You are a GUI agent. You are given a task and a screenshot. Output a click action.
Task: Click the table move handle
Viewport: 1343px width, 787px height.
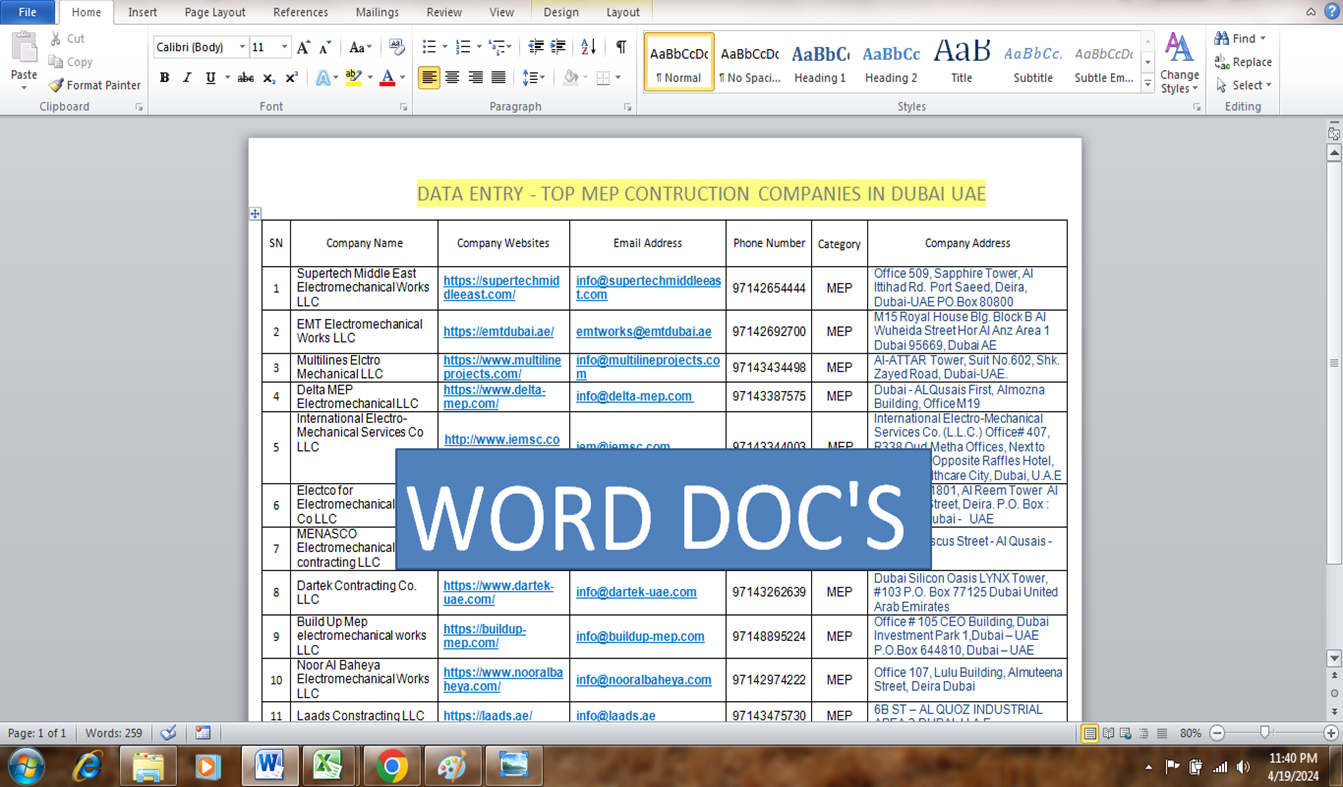(x=255, y=213)
